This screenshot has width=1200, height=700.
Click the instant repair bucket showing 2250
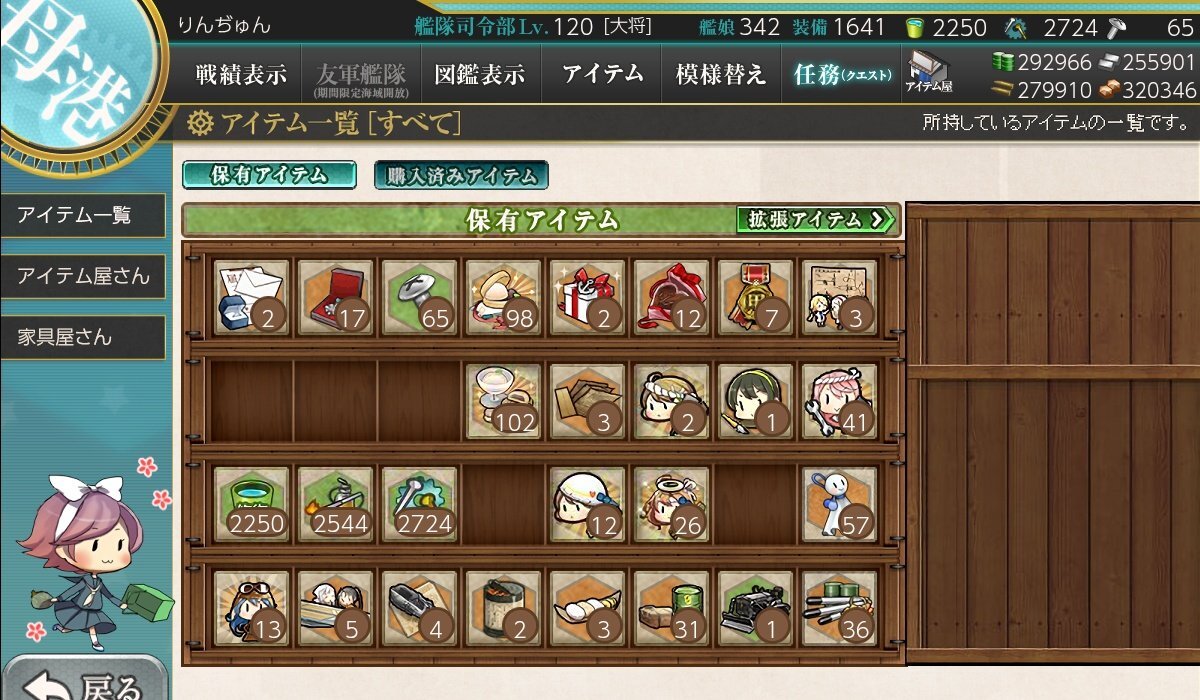point(252,504)
